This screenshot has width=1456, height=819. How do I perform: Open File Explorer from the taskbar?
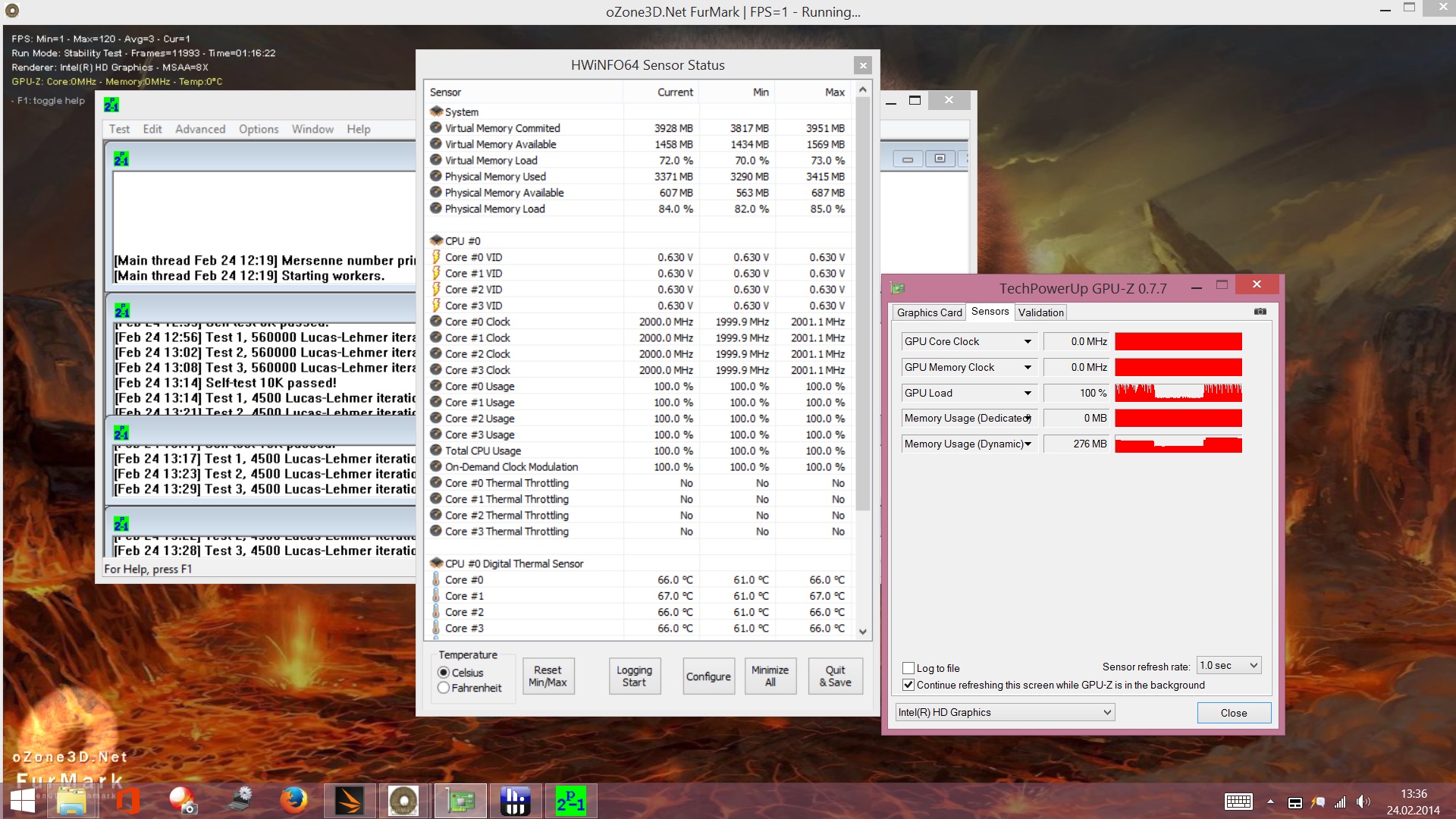click(x=72, y=801)
